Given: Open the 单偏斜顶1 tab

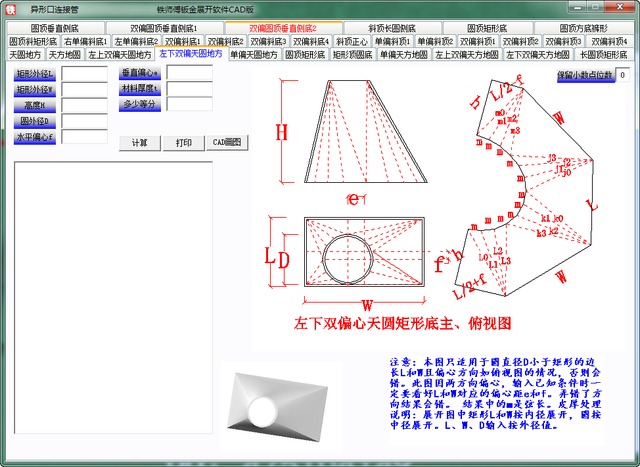Looking at the screenshot, I should pyautogui.click(x=392, y=42).
